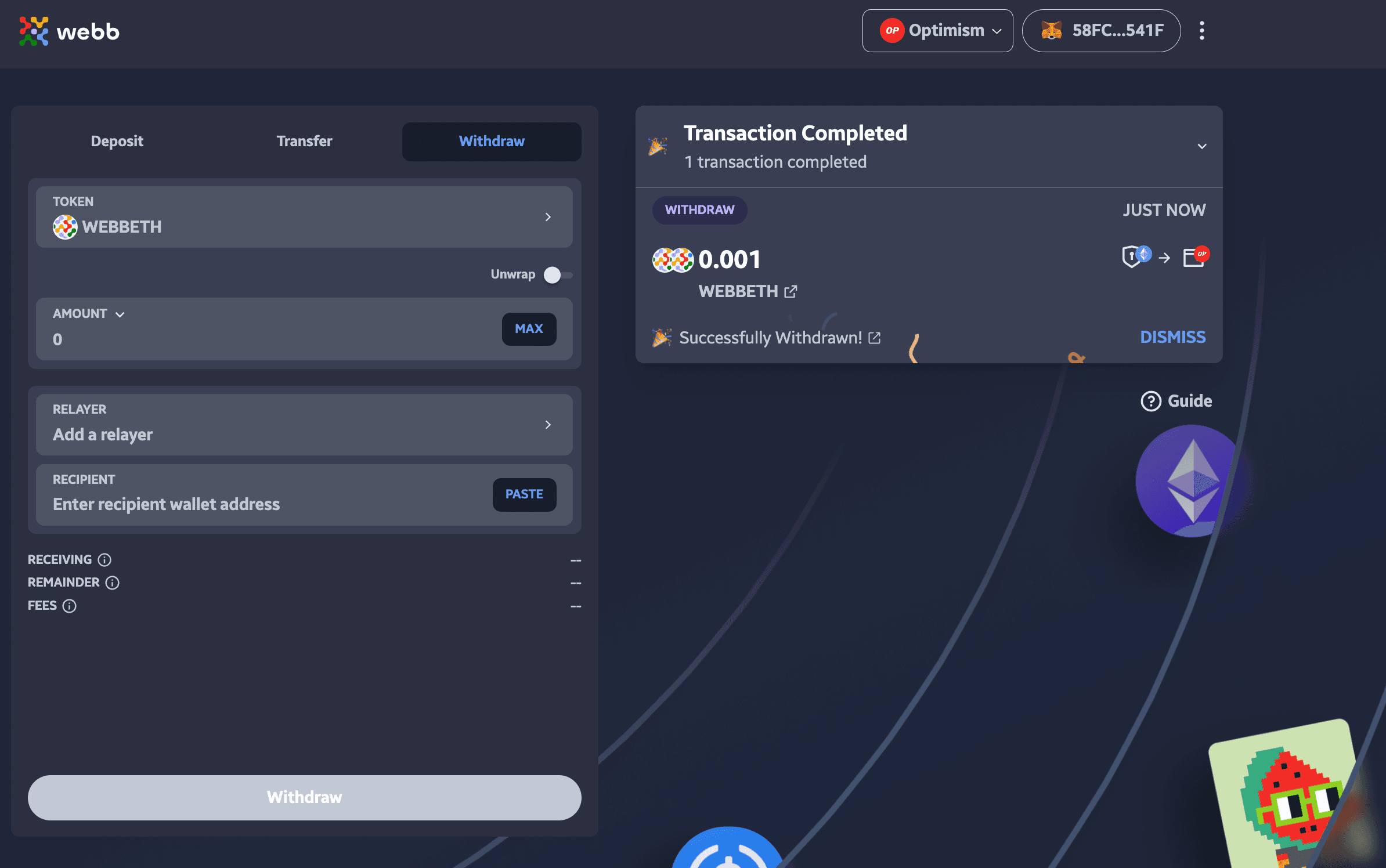This screenshot has height=868, width=1386.
Task: Collapse the Transaction Completed panel chevron
Action: pyautogui.click(x=1202, y=146)
